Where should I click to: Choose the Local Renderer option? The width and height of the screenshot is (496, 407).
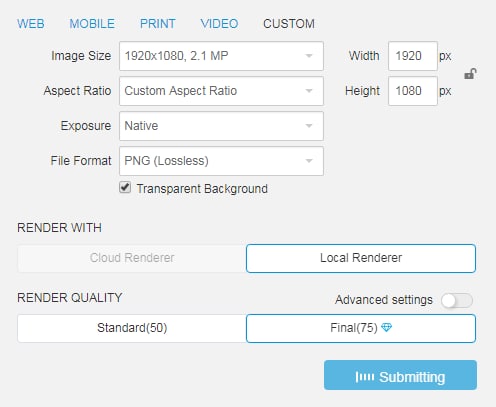pyautogui.click(x=361, y=258)
